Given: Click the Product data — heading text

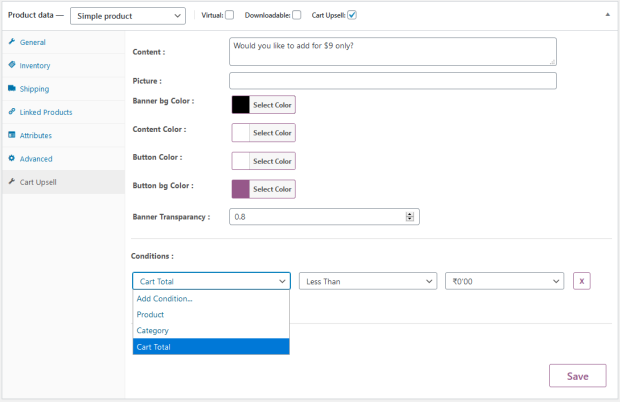Looking at the screenshot, I should tap(36, 15).
